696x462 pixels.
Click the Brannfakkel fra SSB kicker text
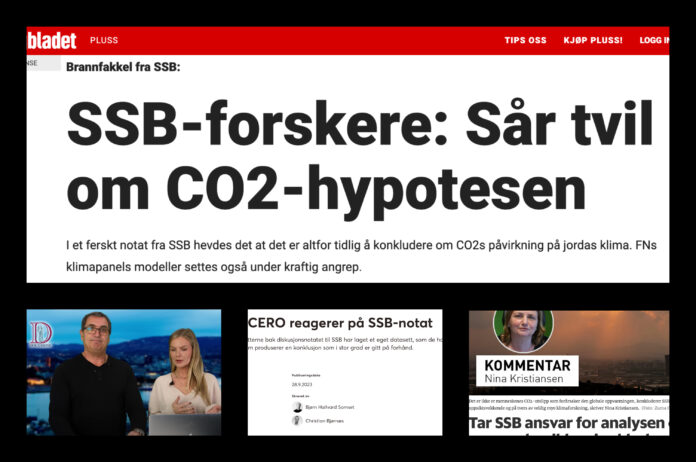123,67
